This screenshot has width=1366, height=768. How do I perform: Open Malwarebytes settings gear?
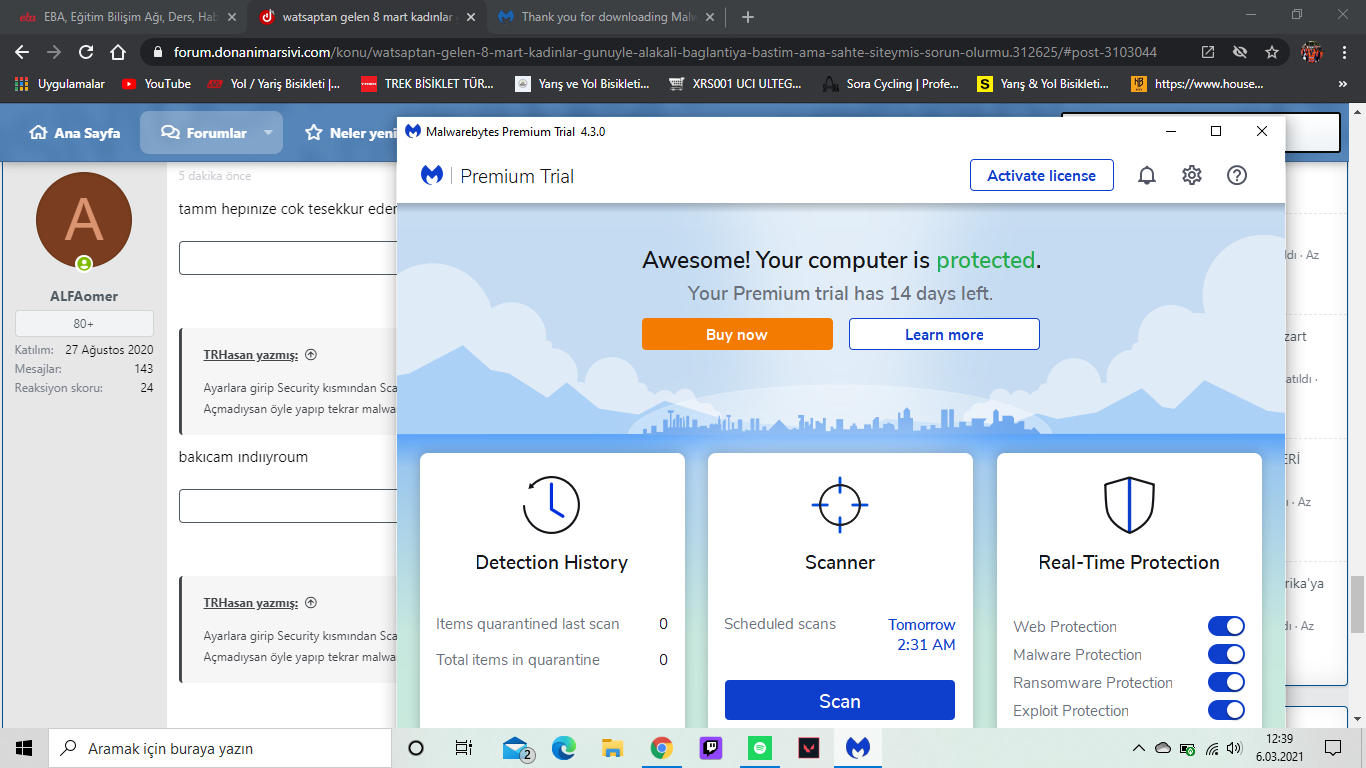[1192, 176]
